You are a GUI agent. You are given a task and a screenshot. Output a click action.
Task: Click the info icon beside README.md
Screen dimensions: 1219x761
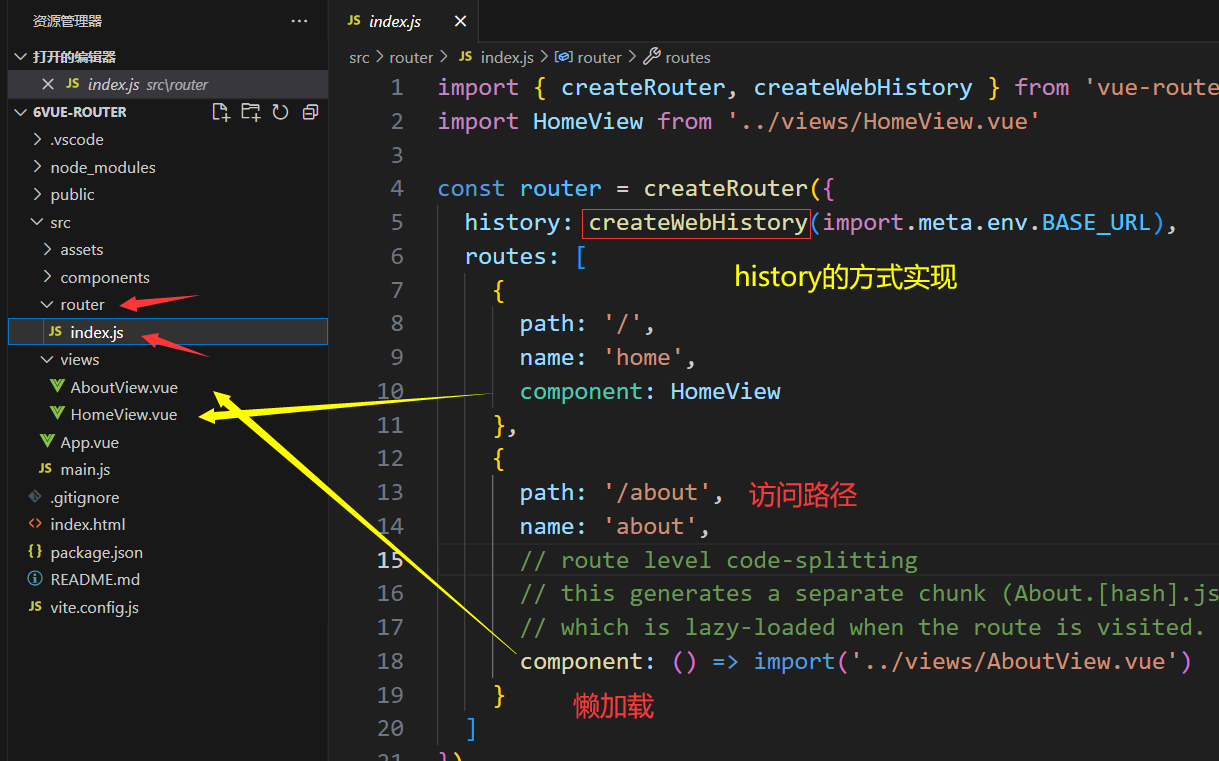click(35, 579)
